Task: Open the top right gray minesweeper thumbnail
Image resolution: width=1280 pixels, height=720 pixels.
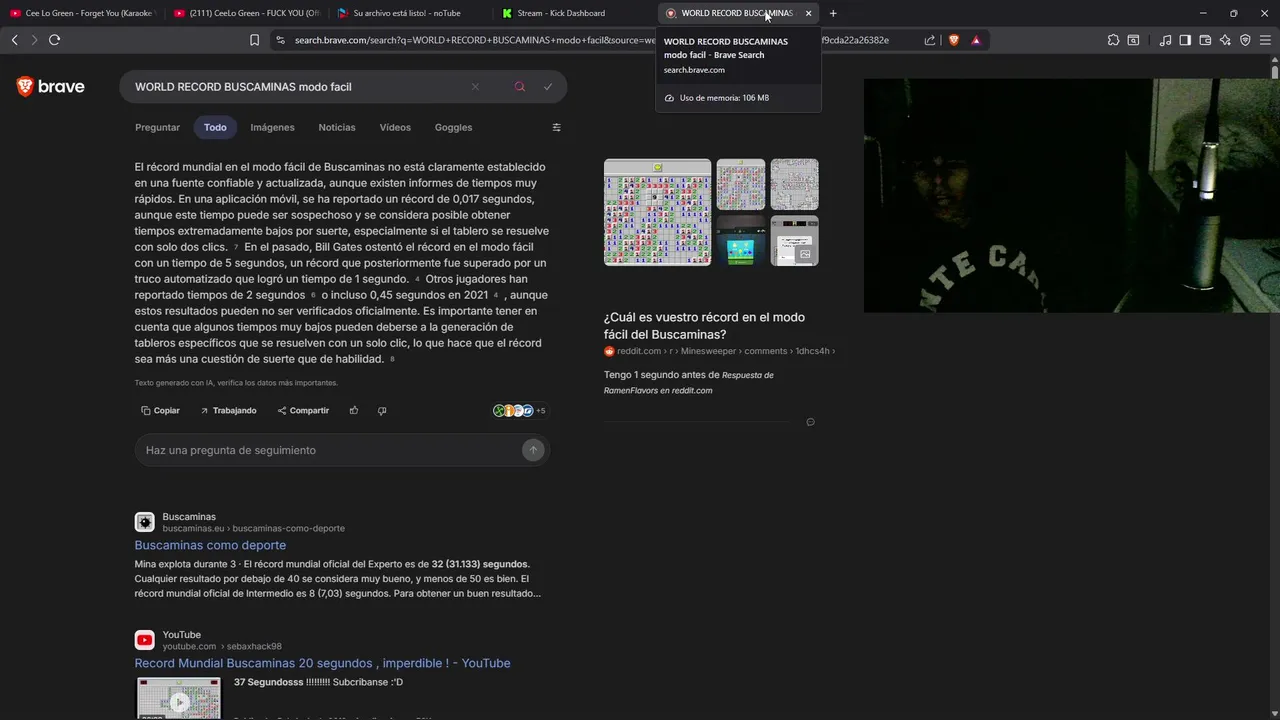Action: coord(794,184)
